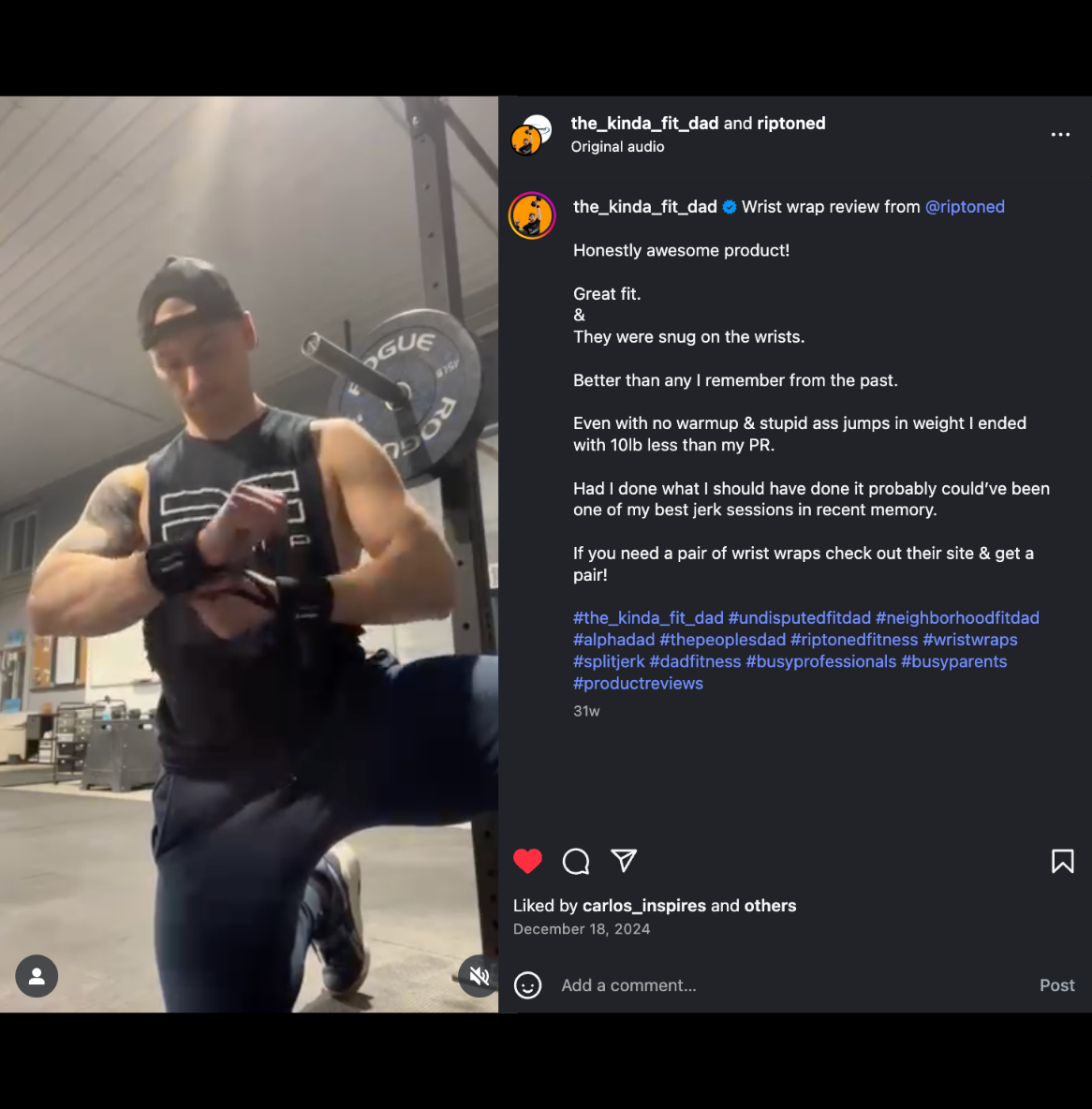Viewport: 1092px width, 1109px height.
Task: Unmute the video audio
Action: click(480, 976)
